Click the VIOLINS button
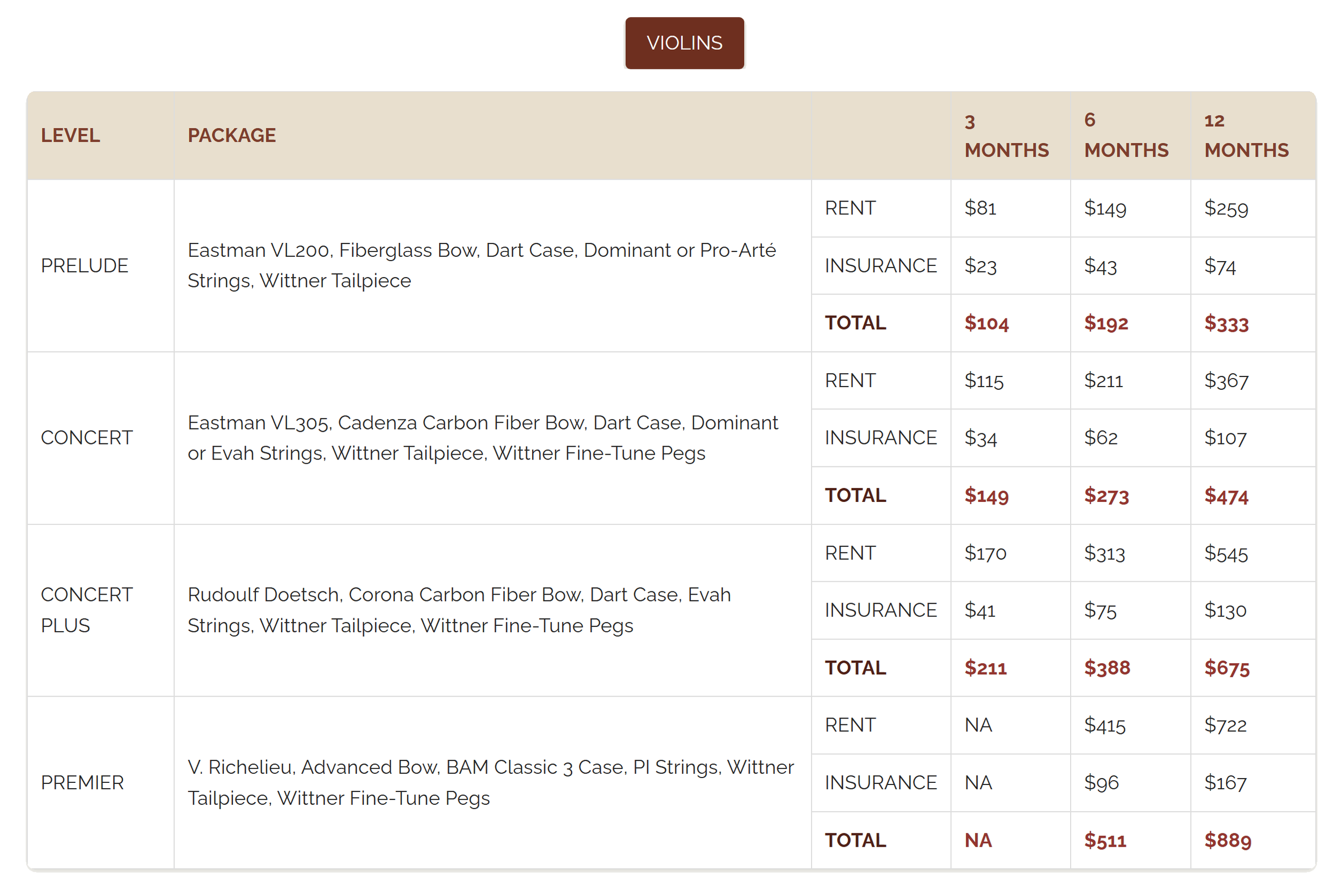The width and height of the screenshot is (1341, 896). click(684, 42)
